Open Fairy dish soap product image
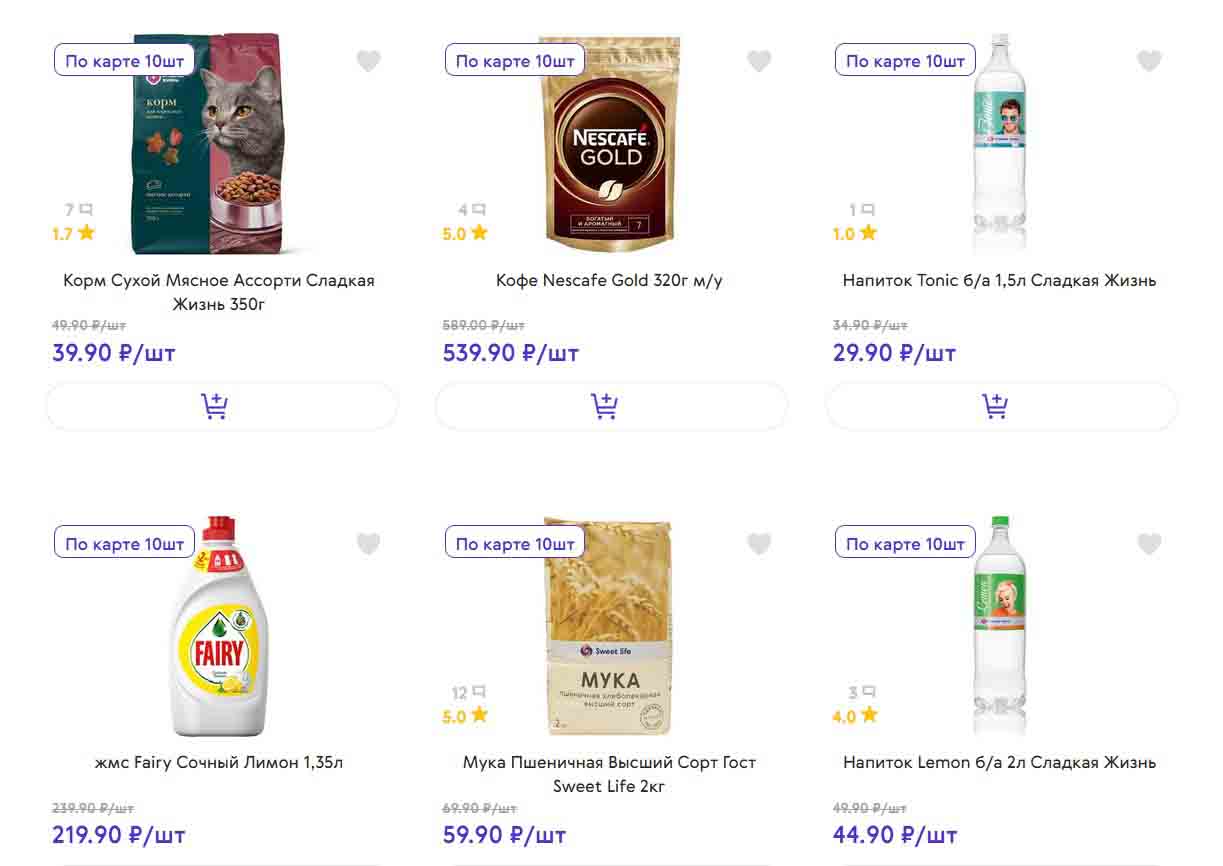 tap(219, 630)
